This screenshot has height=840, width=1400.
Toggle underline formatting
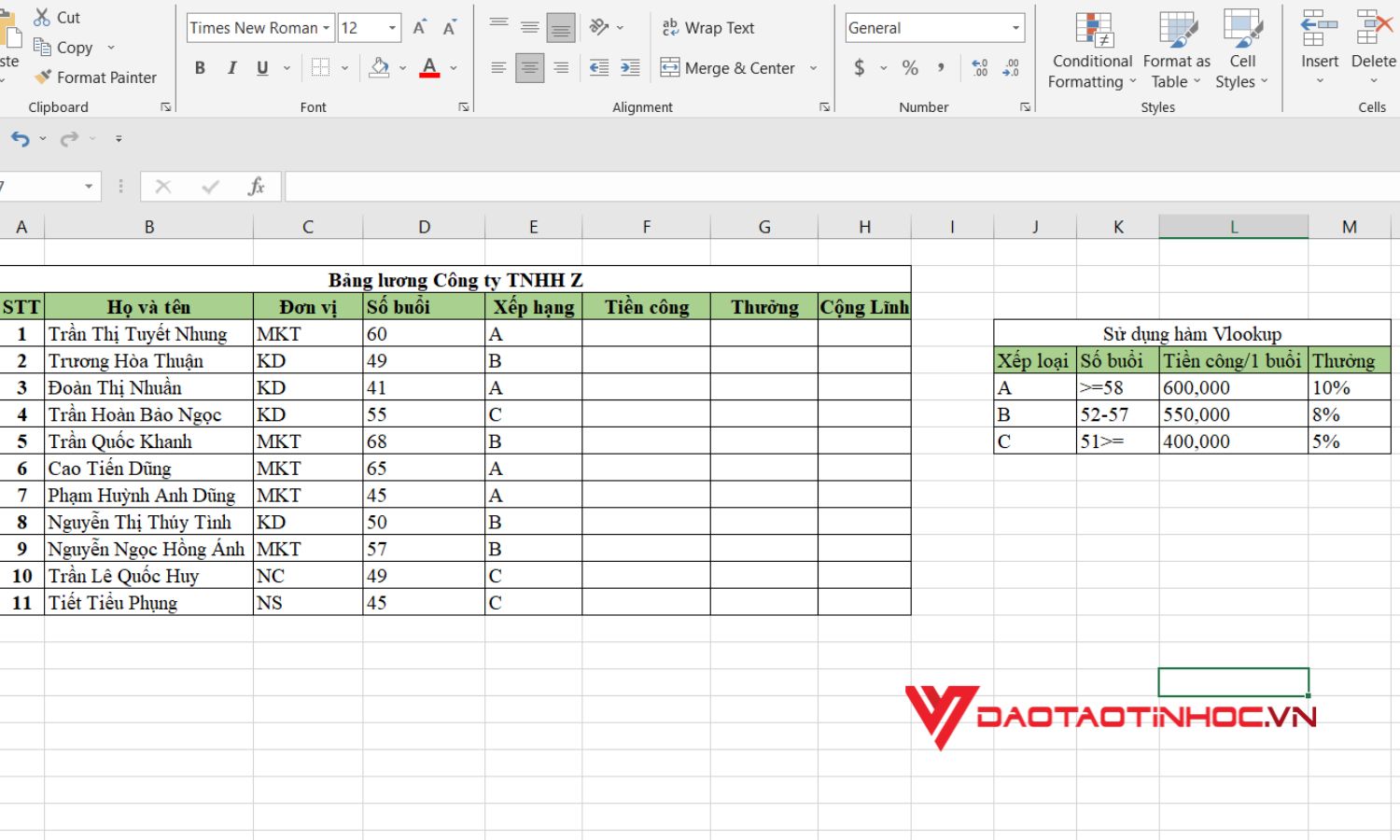click(261, 67)
